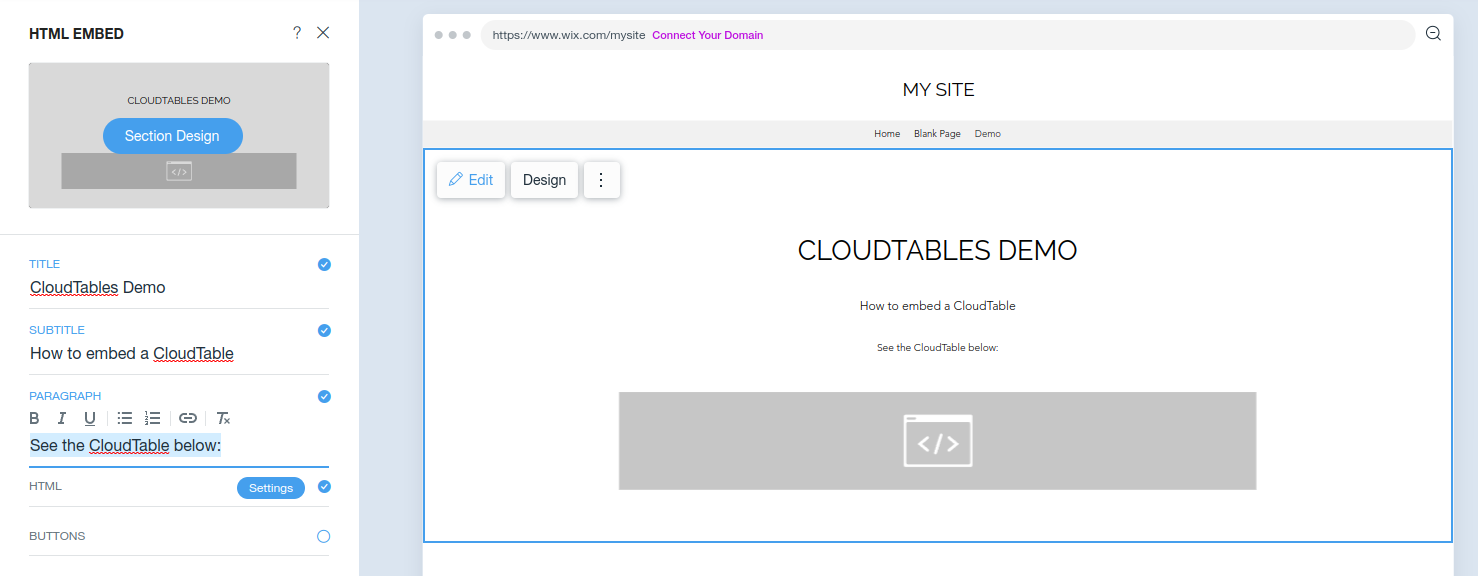Add a hyperlink to paragraph text
The image size is (1478, 576).
coord(188,418)
